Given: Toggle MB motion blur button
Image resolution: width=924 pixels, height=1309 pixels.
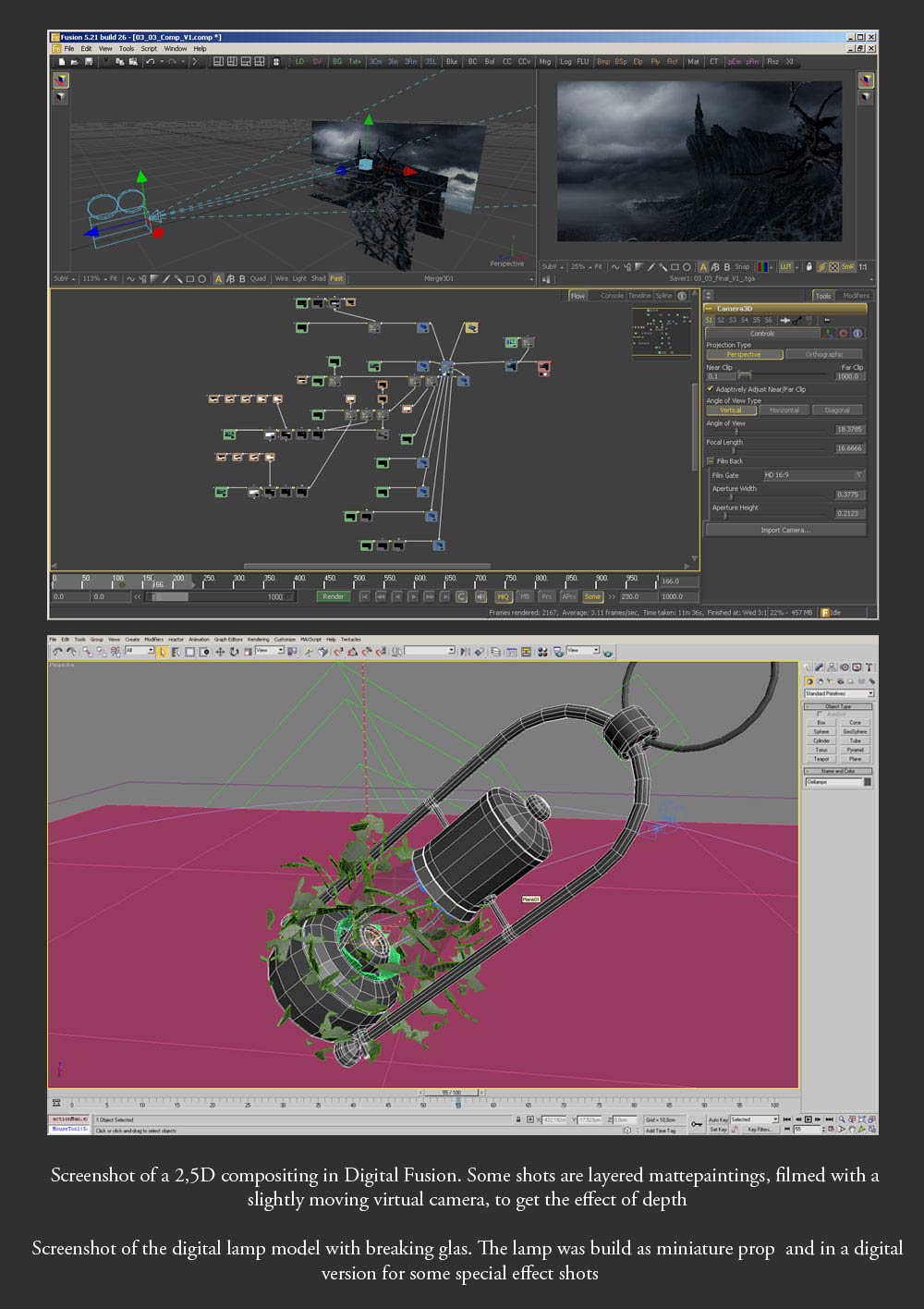Looking at the screenshot, I should (x=525, y=597).
